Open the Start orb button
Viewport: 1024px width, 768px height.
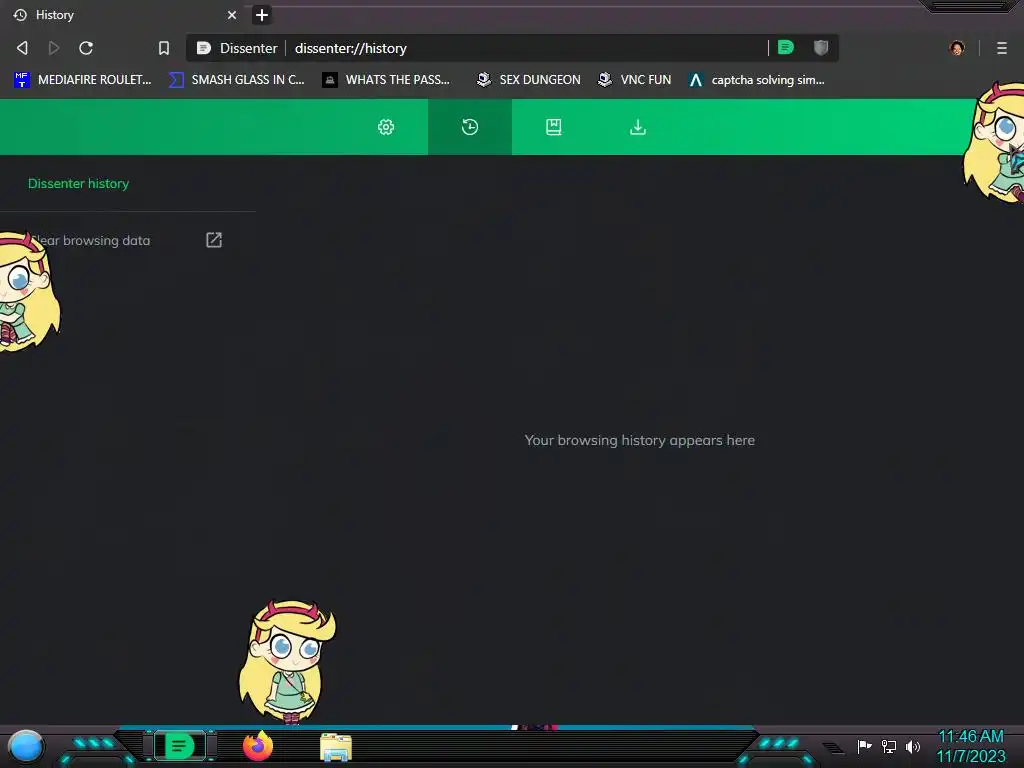click(x=26, y=746)
